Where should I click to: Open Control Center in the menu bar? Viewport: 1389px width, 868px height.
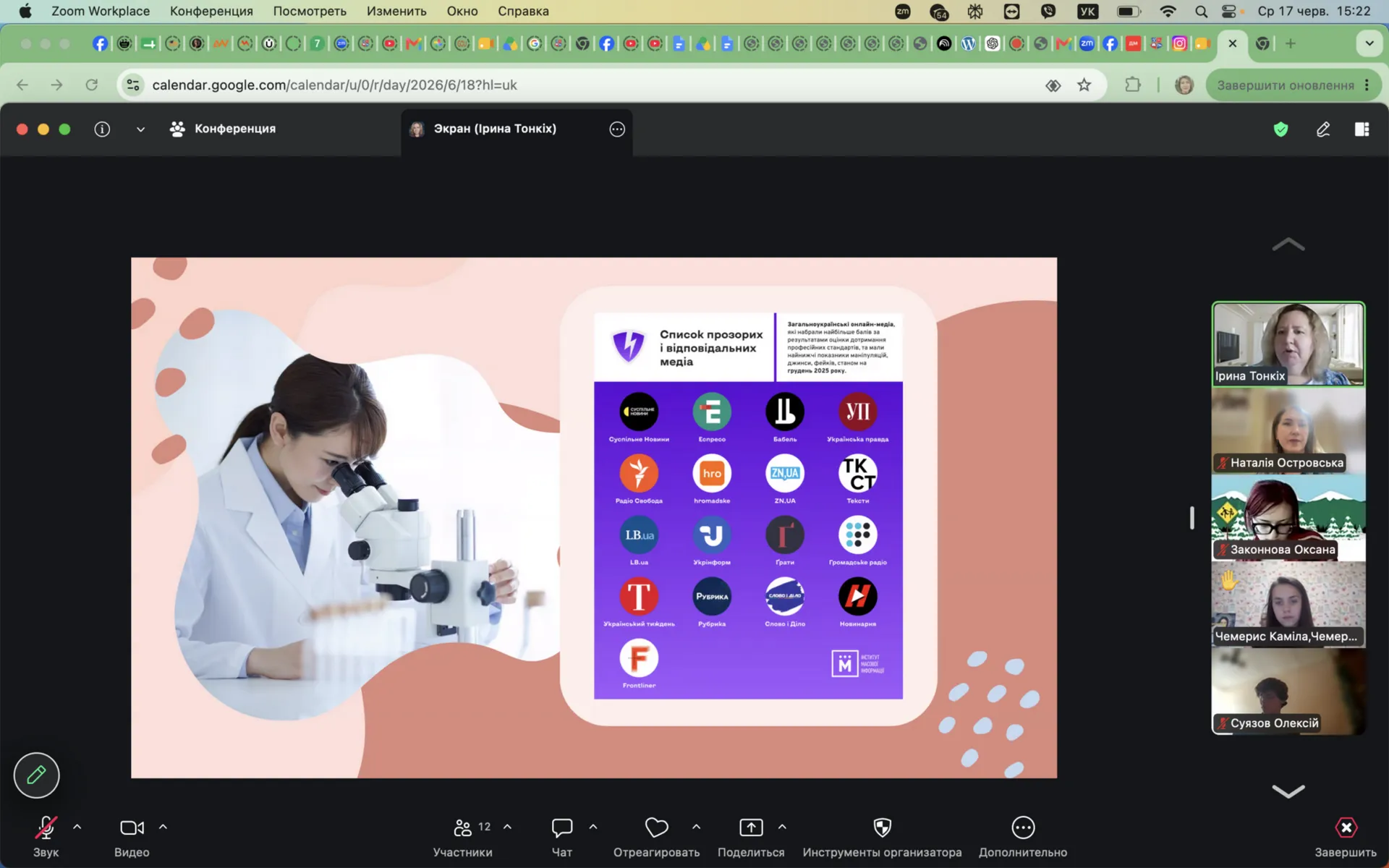click(1229, 11)
